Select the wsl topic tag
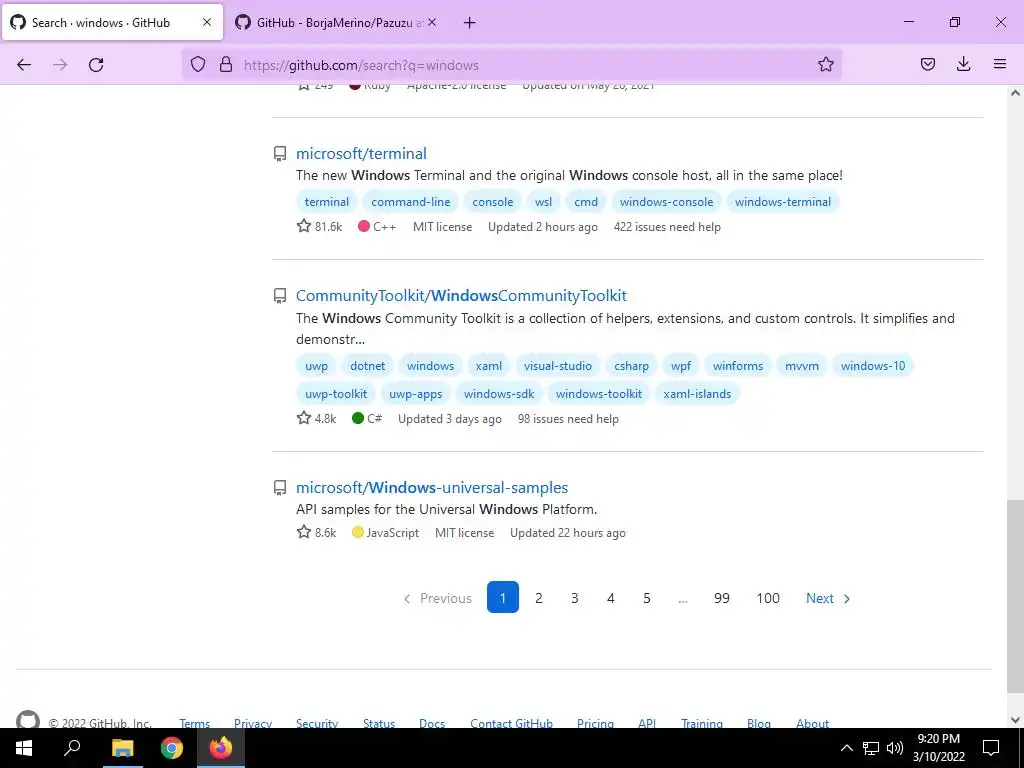Screen dimensions: 1024x768 click(x=543, y=202)
